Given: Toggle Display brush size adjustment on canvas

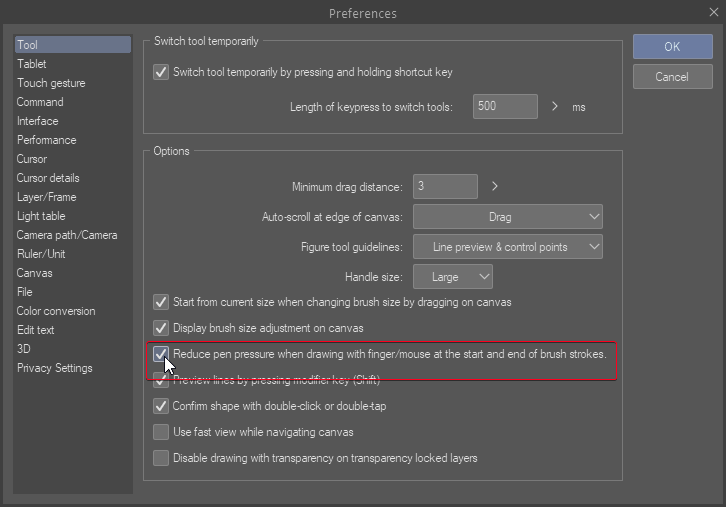Looking at the screenshot, I should (x=160, y=328).
